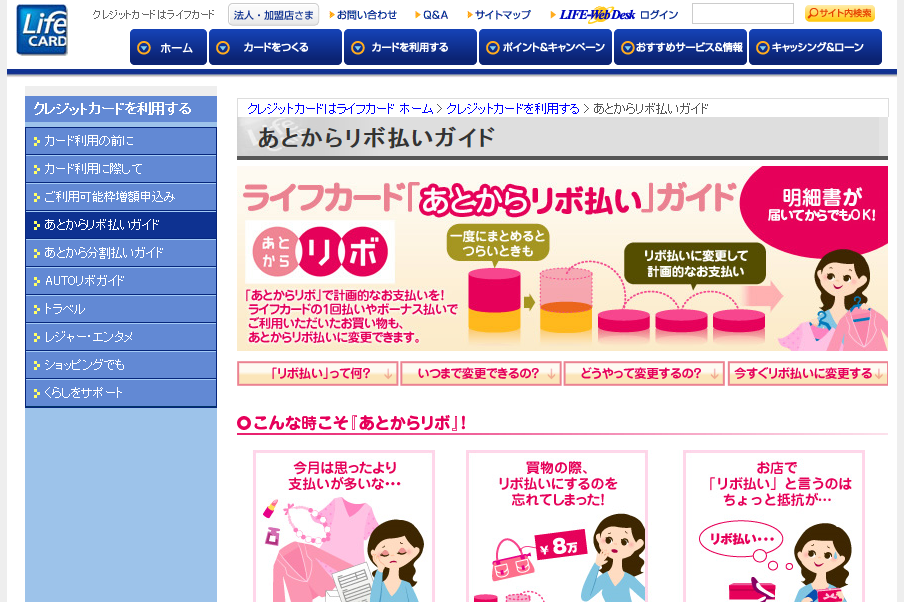The height and width of the screenshot is (602, 904).
Task: Open the ポイント&キャンペーン menu
Action: click(545, 47)
